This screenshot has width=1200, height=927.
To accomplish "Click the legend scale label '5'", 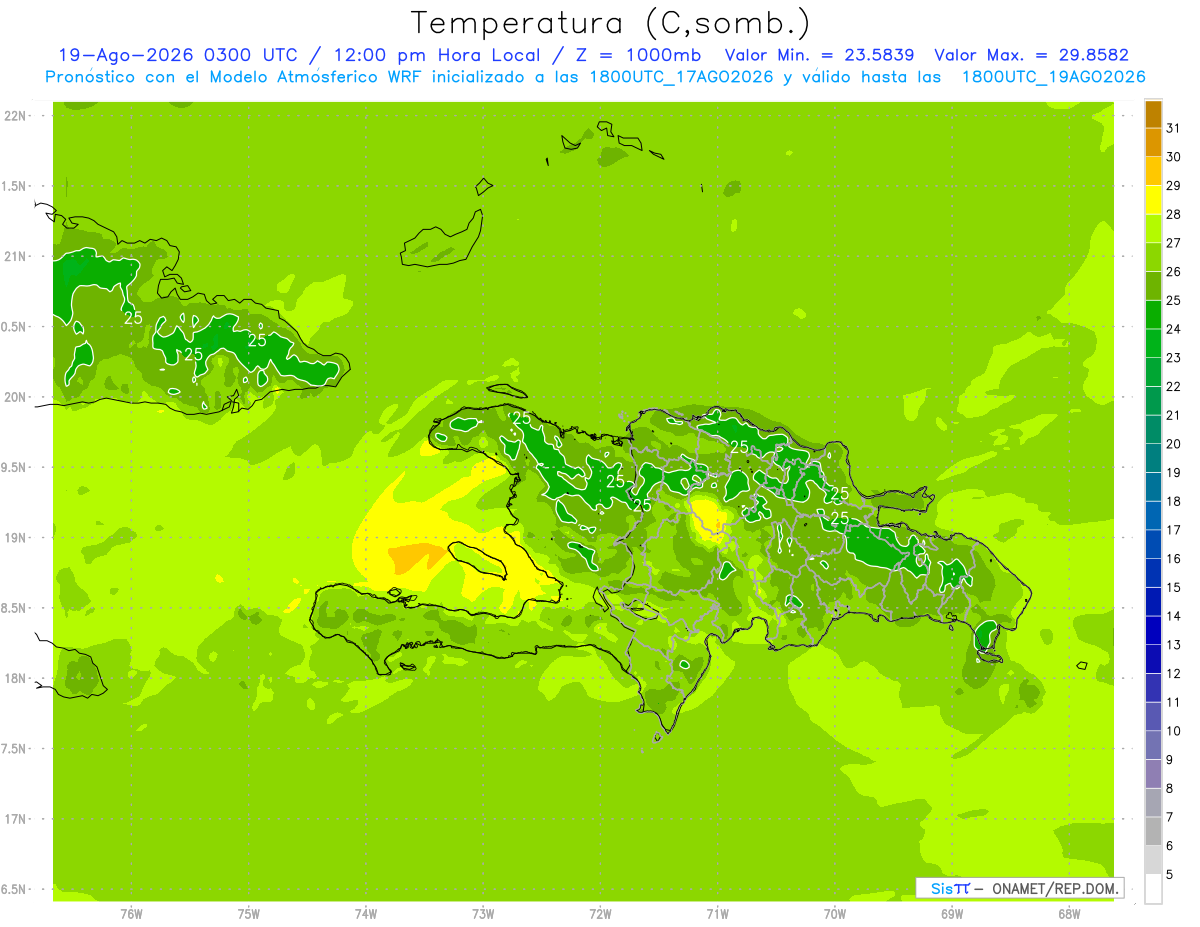I will point(1170,874).
